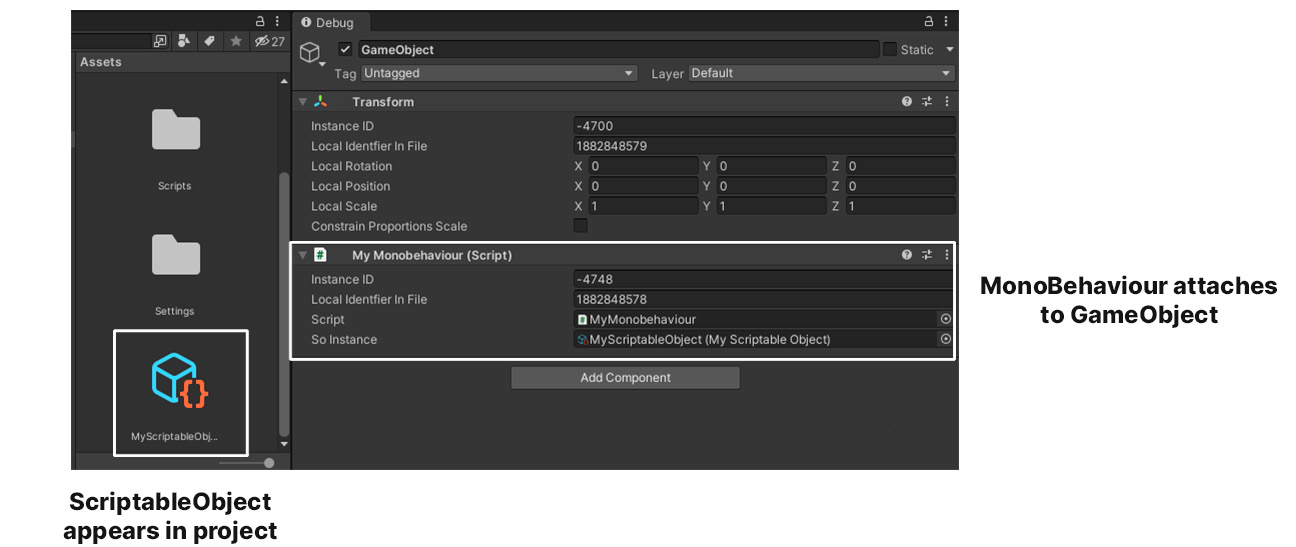Collapse the Transform component foldout
This screenshot has height=547, width=1296.
pyautogui.click(x=303, y=101)
